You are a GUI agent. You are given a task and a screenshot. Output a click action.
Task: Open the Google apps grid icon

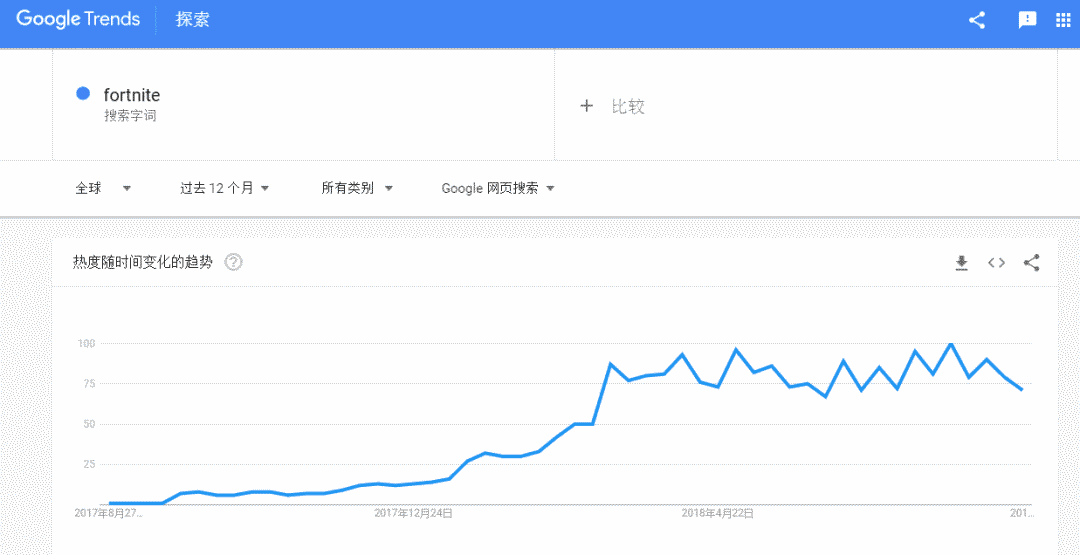click(x=1063, y=20)
